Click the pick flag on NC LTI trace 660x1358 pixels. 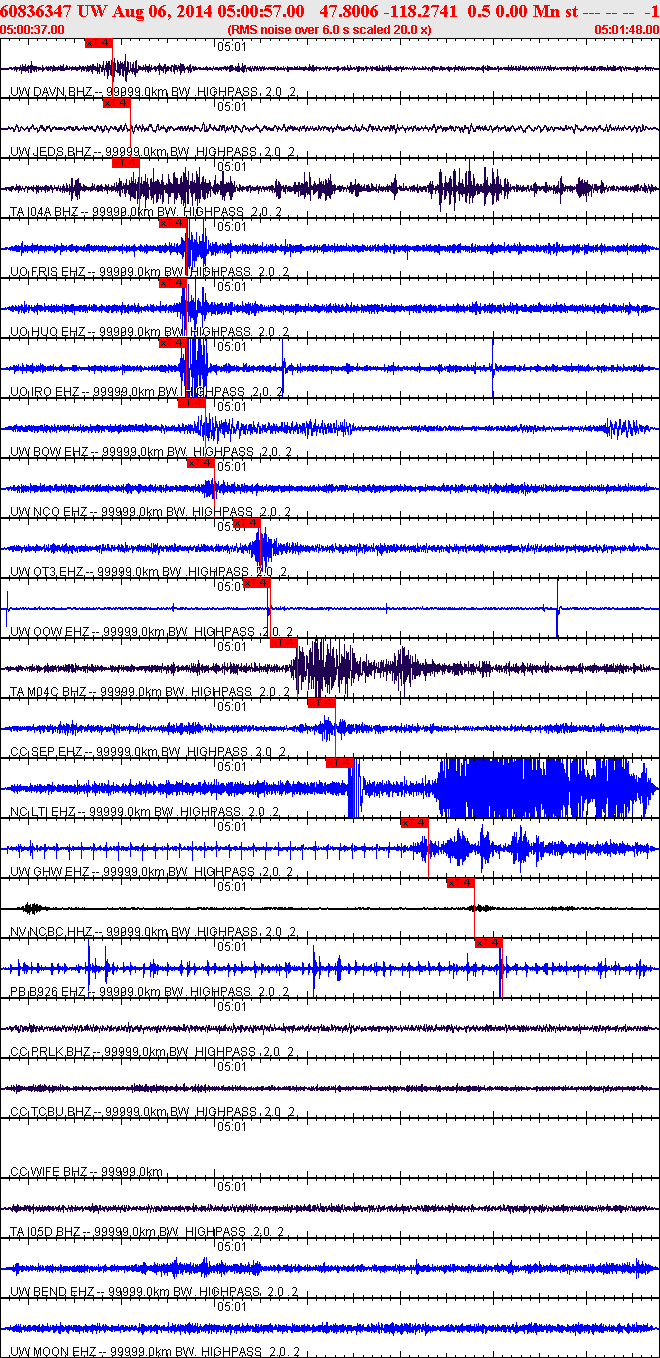point(340,763)
